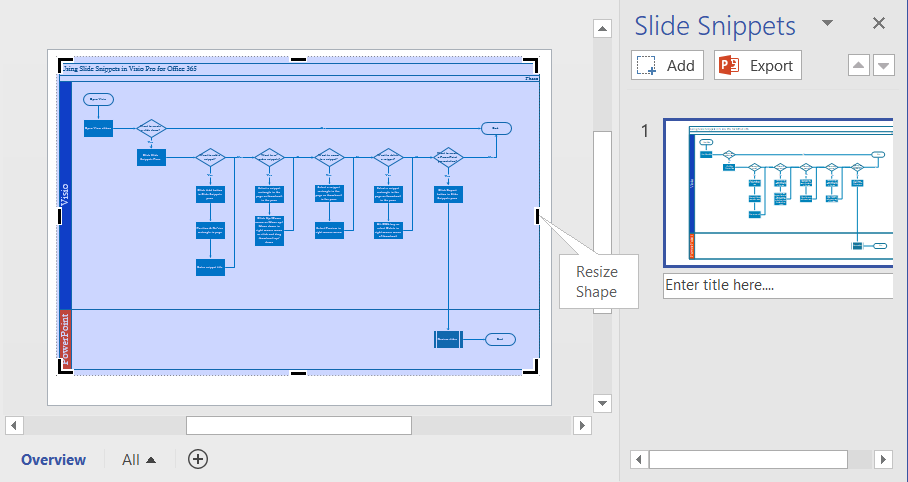908x482 pixels.
Task: Move snippet up with up arrow button
Action: click(x=859, y=65)
